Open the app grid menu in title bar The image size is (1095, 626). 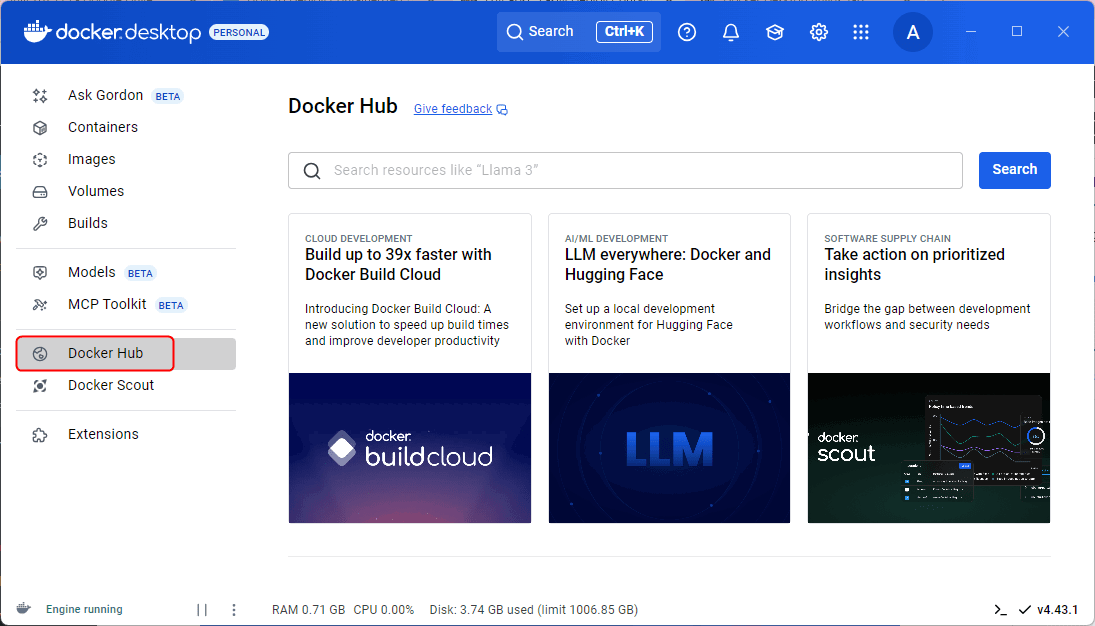[861, 32]
